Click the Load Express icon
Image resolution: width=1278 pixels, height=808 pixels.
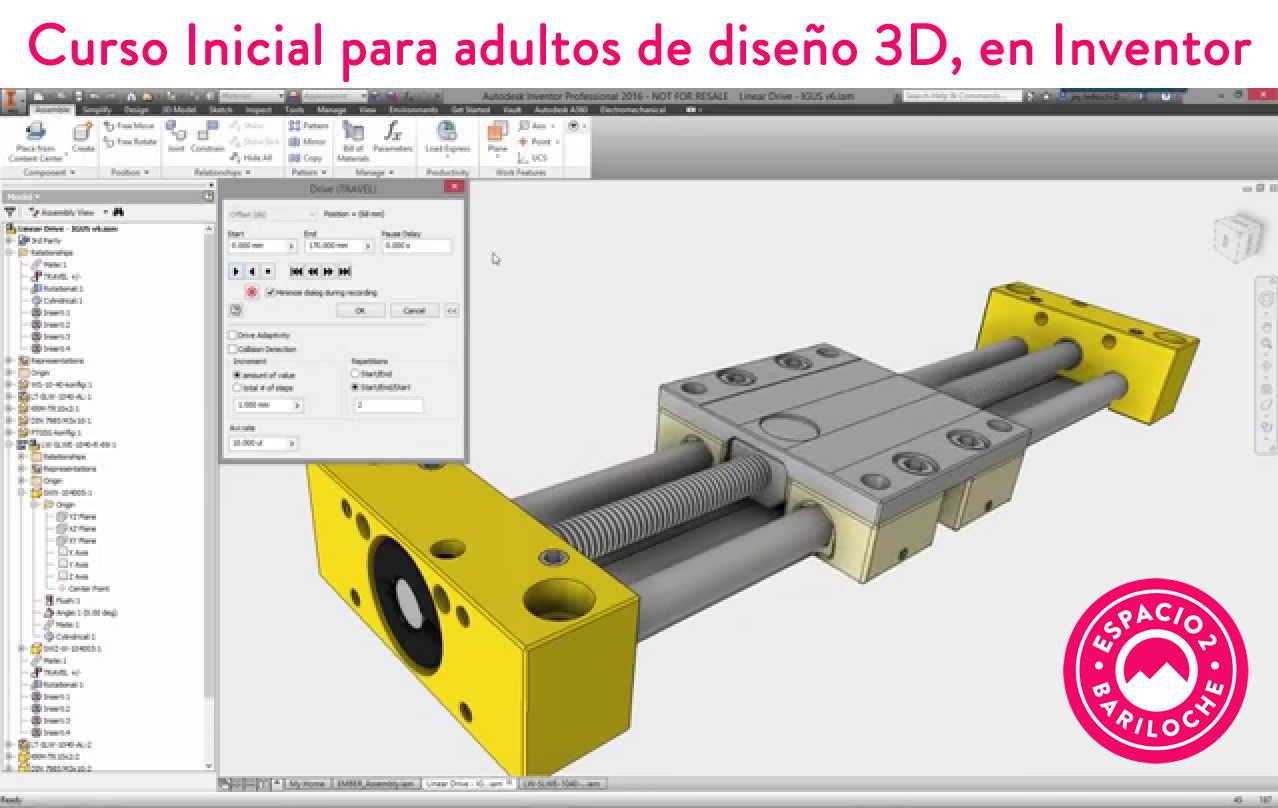click(447, 131)
